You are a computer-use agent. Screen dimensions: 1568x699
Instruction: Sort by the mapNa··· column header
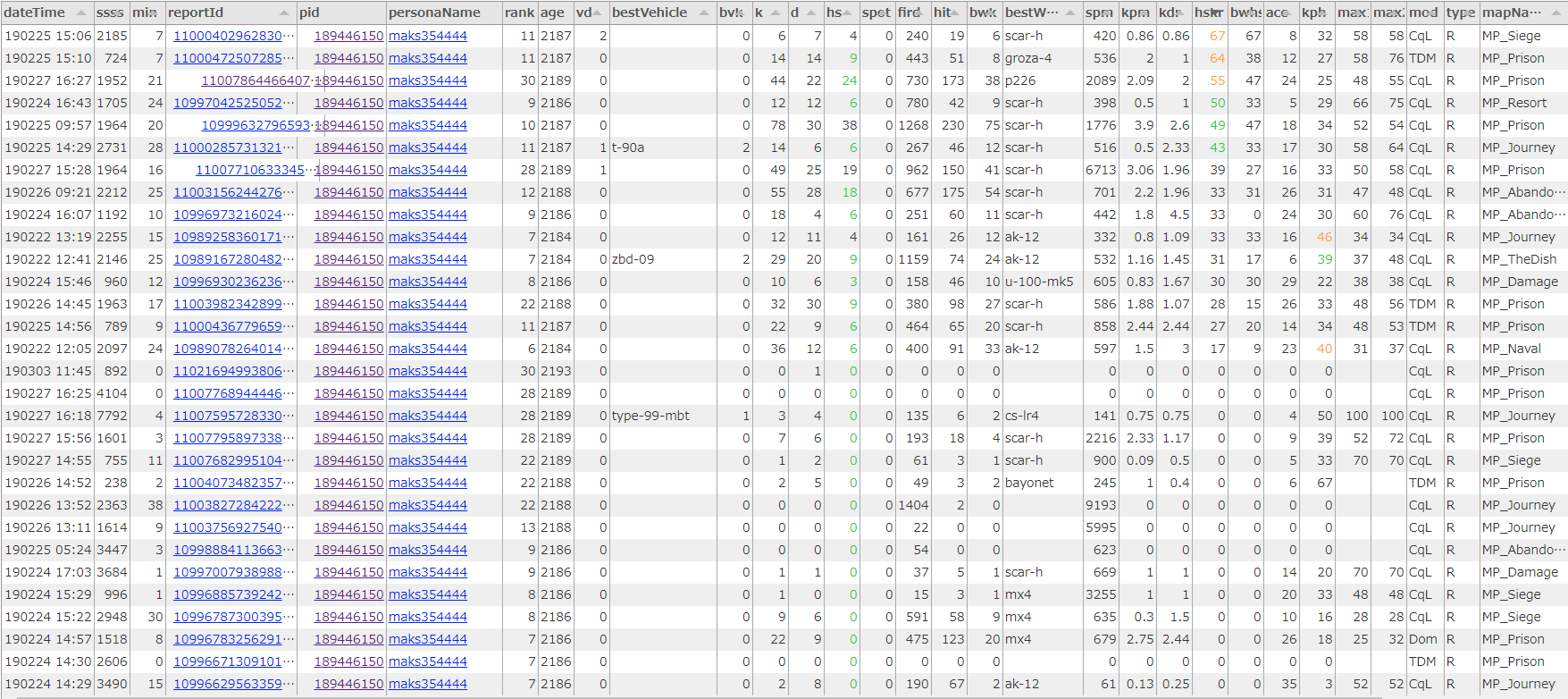click(1523, 13)
